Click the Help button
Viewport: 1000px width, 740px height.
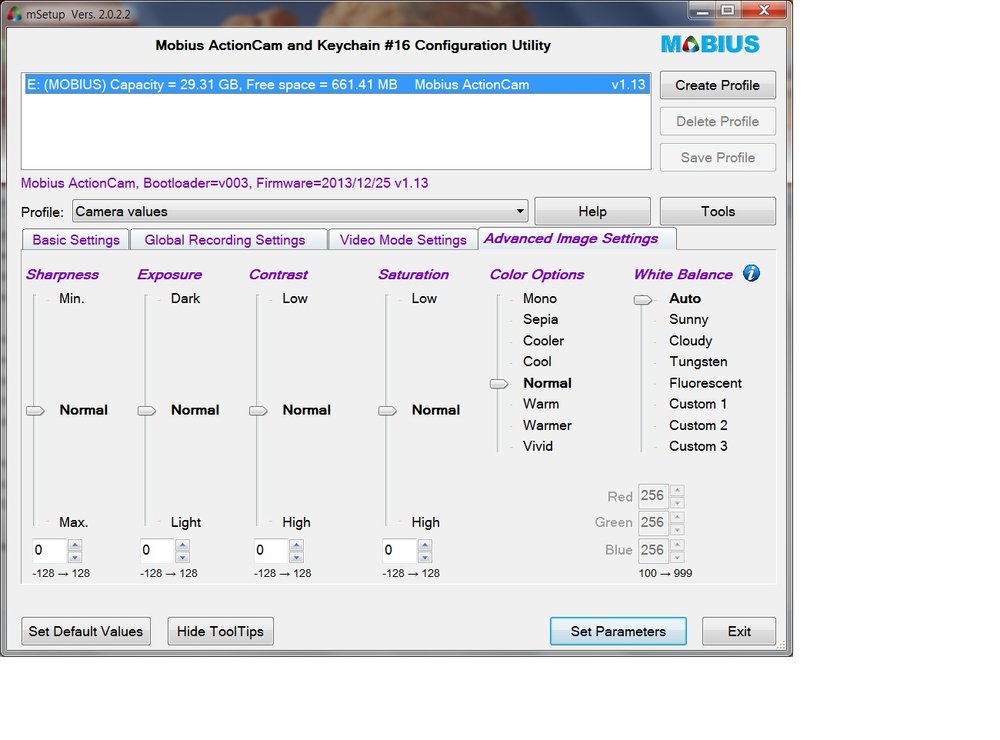[x=592, y=211]
